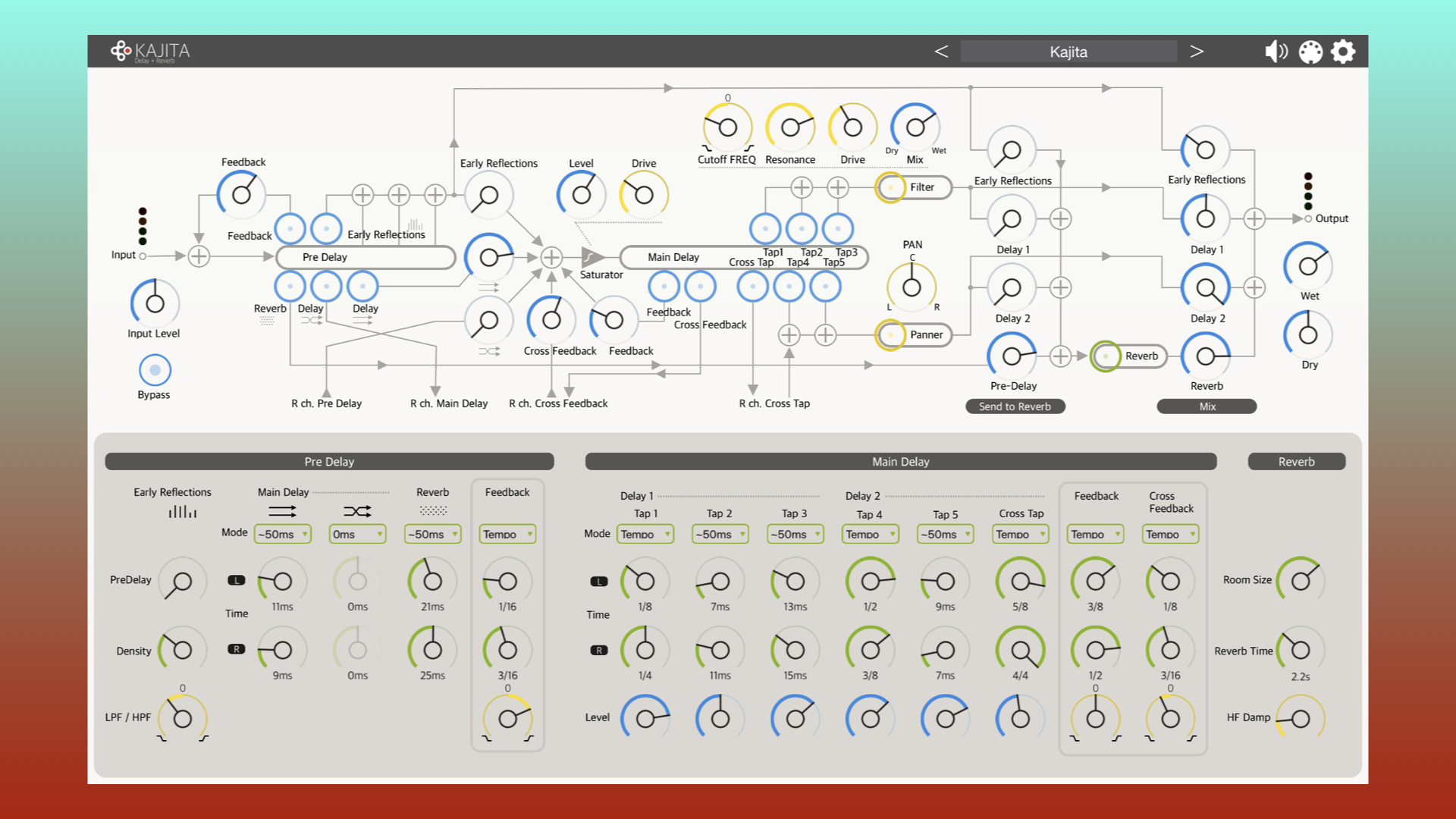Open Pre Delay Main Delay mode dropdown ~50ms
1456x819 pixels.
point(282,534)
